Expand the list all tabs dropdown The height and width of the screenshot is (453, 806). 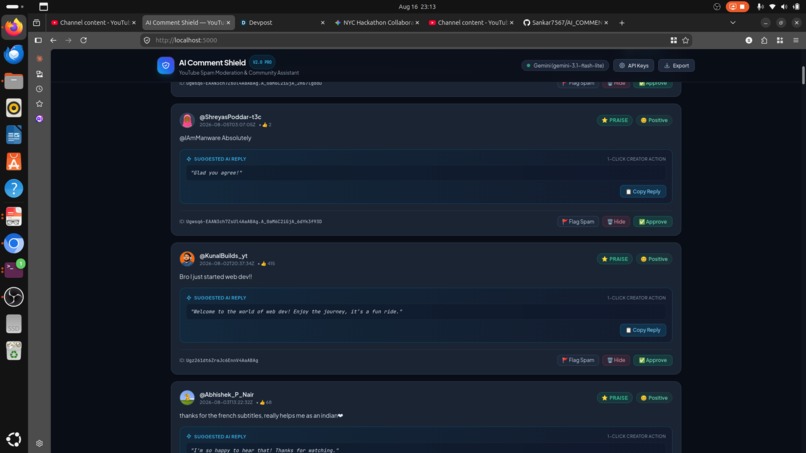coord(732,23)
